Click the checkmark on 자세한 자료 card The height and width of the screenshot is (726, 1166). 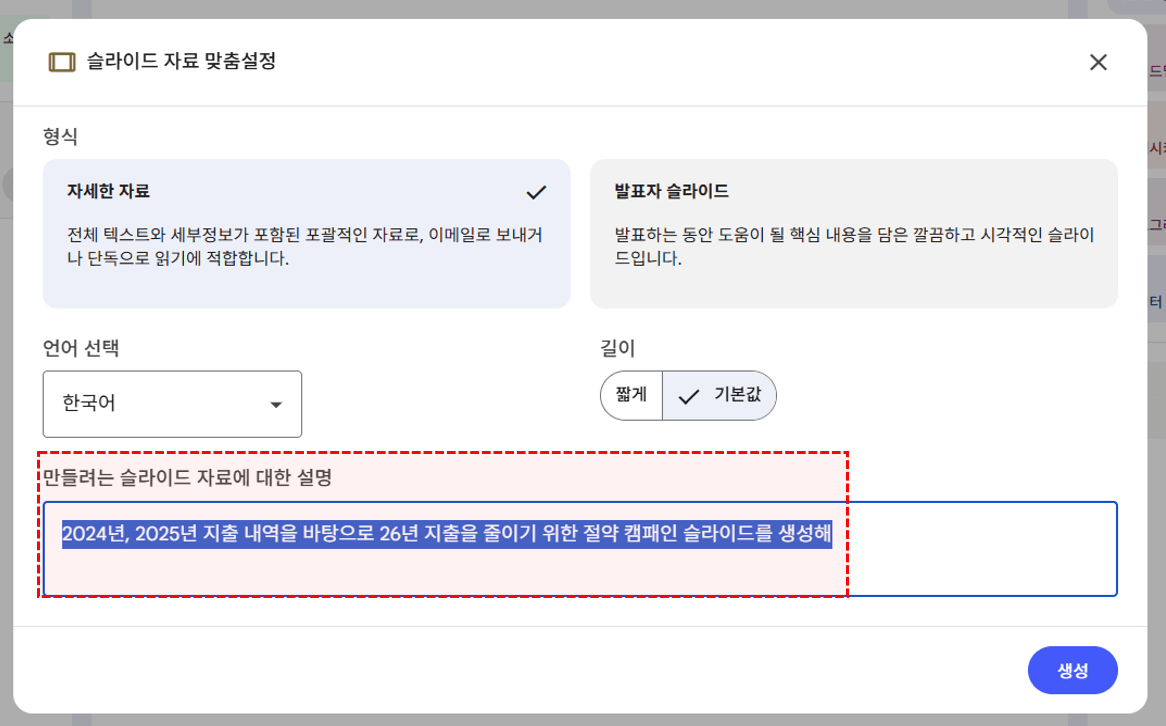(x=536, y=192)
